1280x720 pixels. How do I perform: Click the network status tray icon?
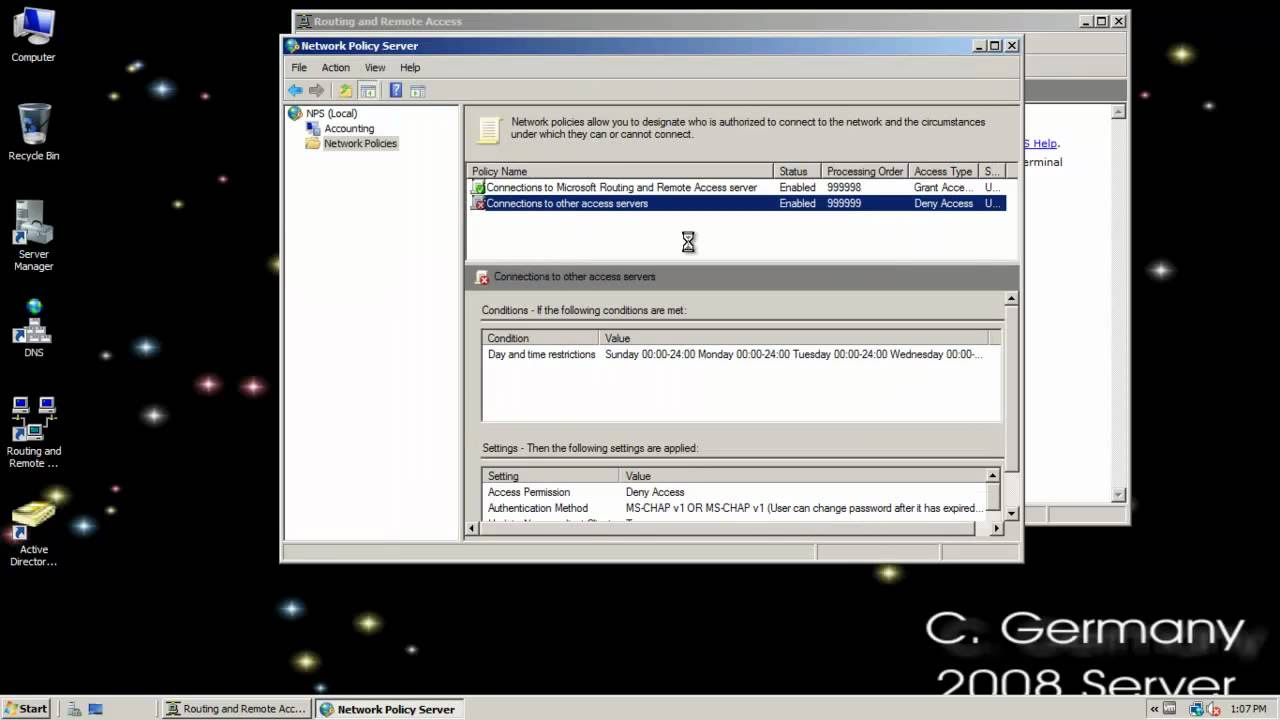(x=1196, y=709)
